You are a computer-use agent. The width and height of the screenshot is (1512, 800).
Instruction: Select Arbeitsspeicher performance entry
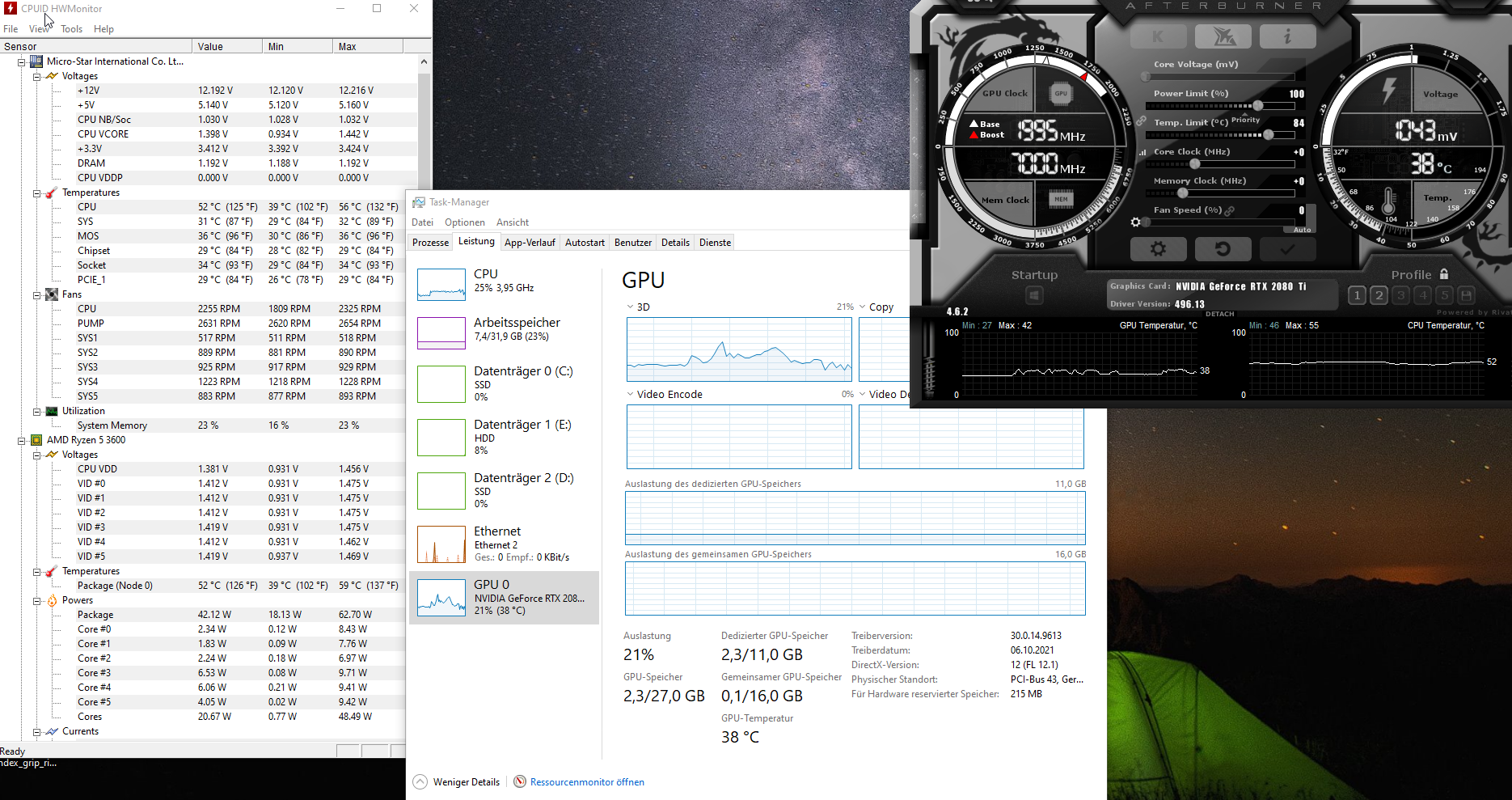click(x=504, y=332)
